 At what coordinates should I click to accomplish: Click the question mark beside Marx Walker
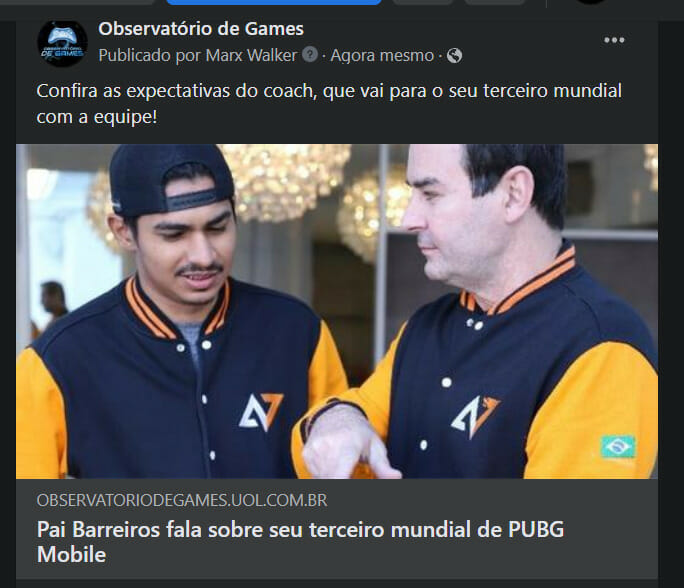[x=310, y=55]
